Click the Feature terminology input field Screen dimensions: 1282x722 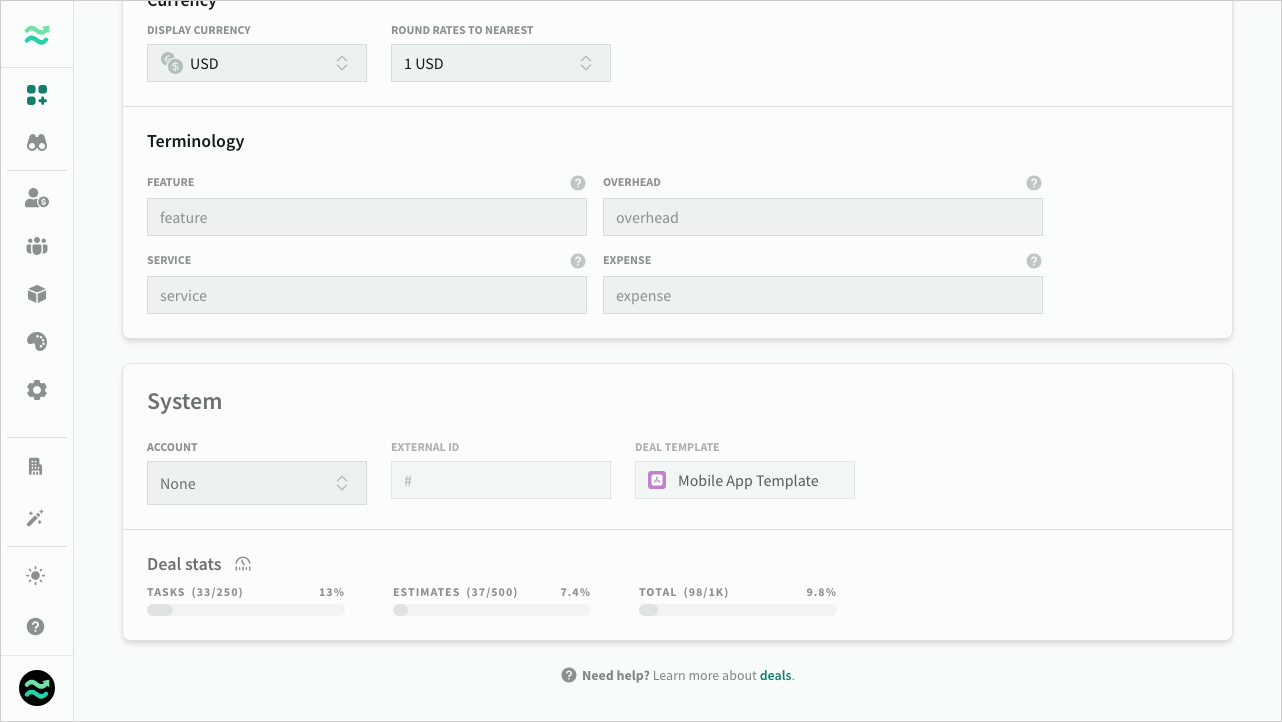366,217
